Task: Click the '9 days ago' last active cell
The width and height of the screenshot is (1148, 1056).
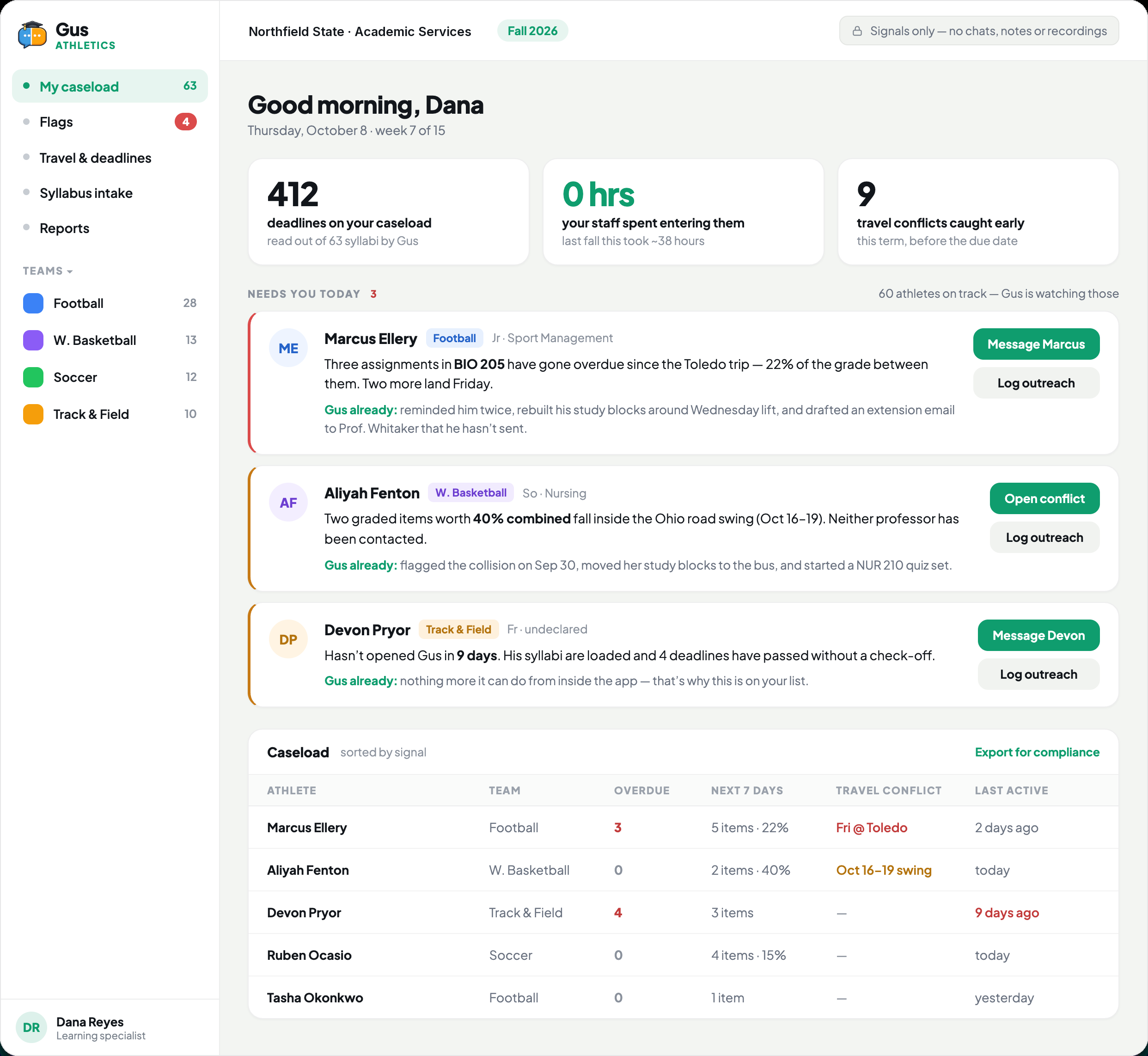Action: (x=1007, y=913)
